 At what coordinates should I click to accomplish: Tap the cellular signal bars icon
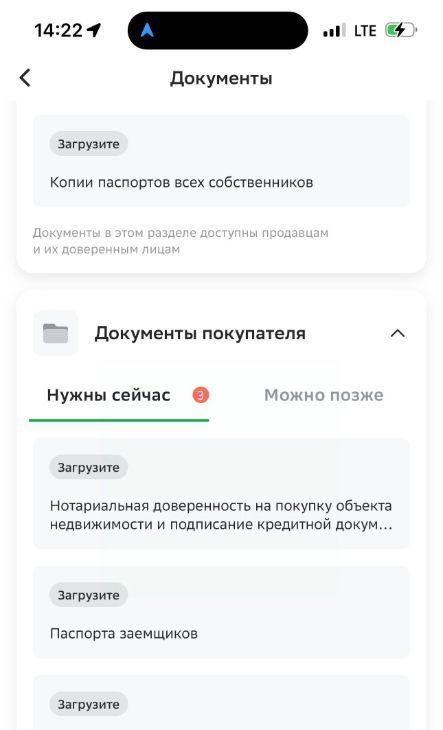334,31
